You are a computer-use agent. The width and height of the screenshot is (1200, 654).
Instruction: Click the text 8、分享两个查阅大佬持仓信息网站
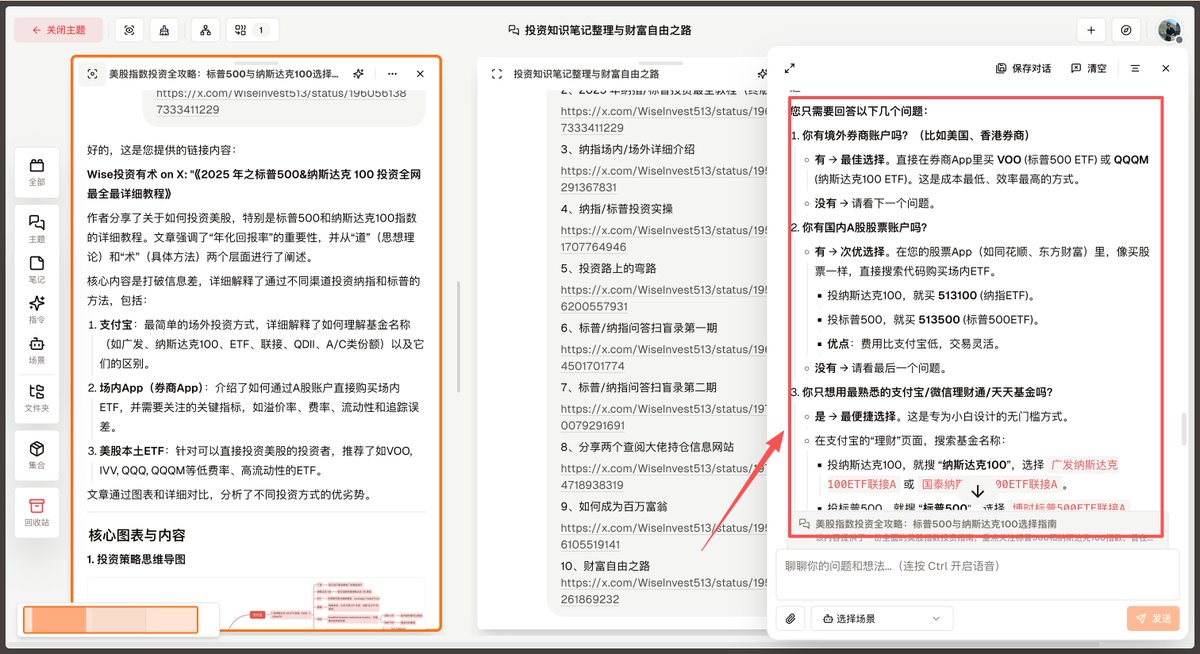(647, 447)
